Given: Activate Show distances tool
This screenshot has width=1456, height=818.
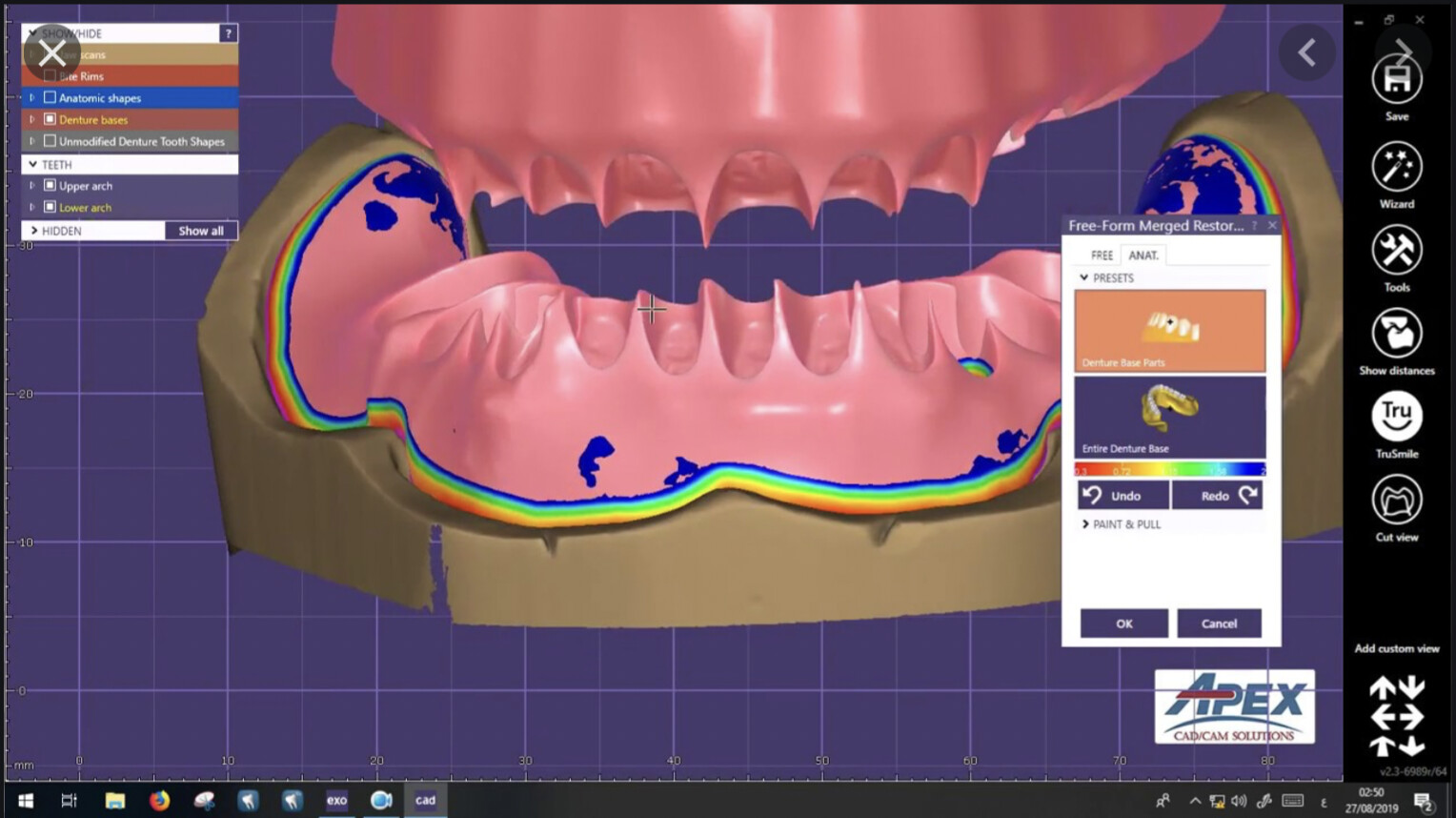Looking at the screenshot, I should pos(1396,335).
